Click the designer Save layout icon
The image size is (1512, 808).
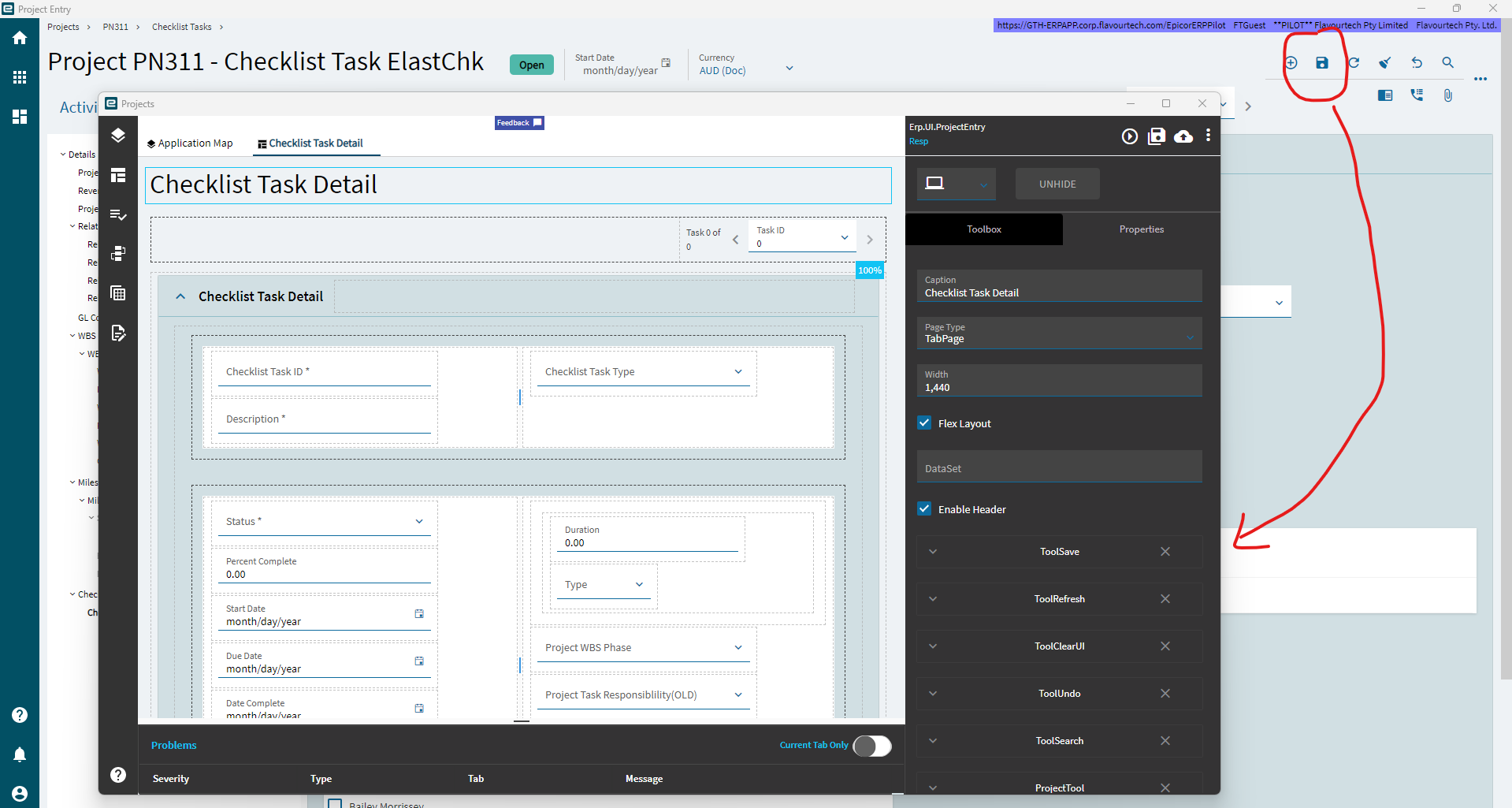tap(1157, 136)
